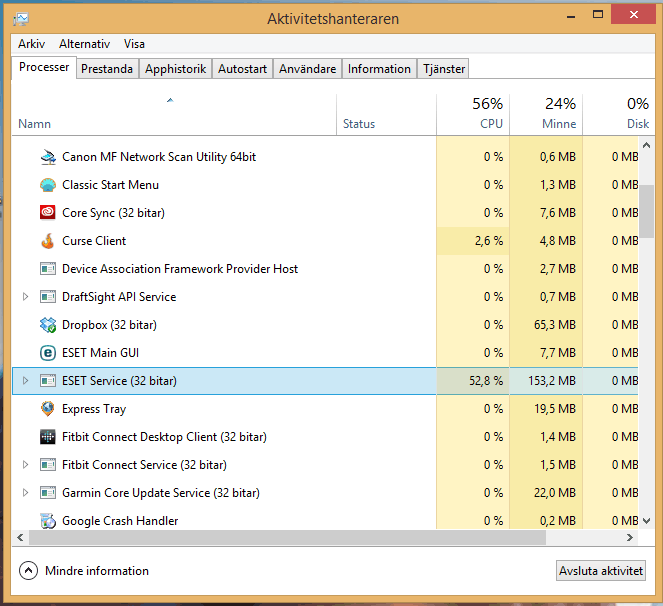Viewport: 663px width, 606px height.
Task: Switch to the Användare tab
Action: (307, 69)
